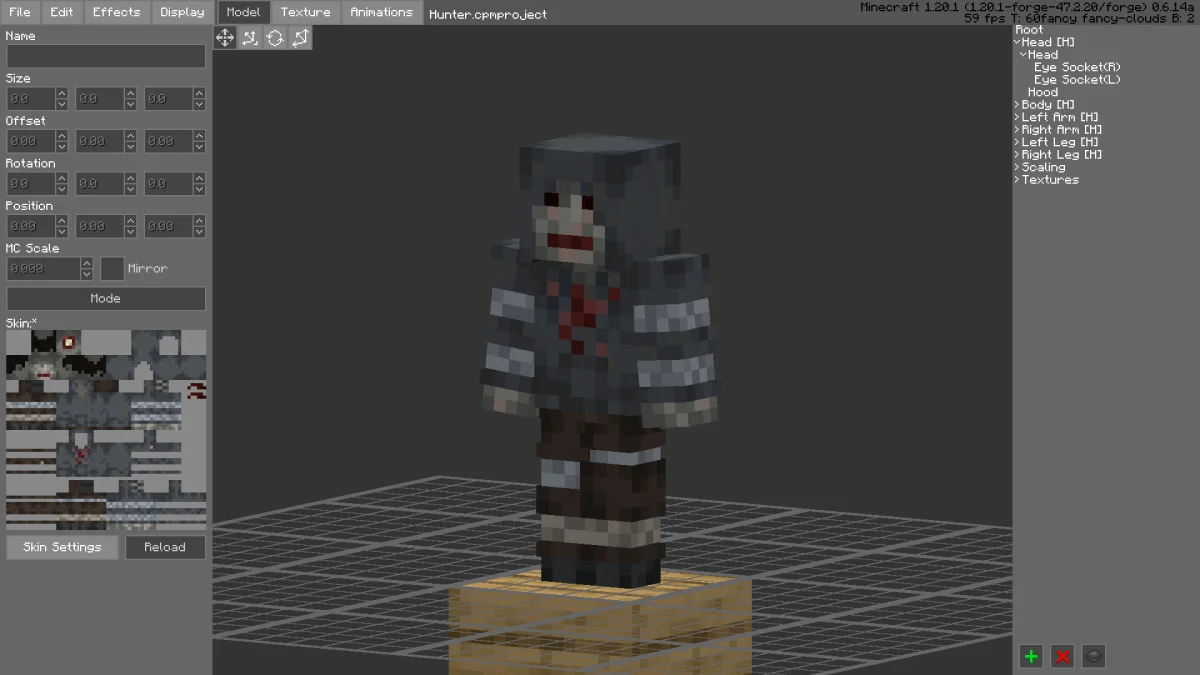Select the resize/scale tool icon in viewport toolbar
Image resolution: width=1200 pixels, height=675 pixels.
250,38
